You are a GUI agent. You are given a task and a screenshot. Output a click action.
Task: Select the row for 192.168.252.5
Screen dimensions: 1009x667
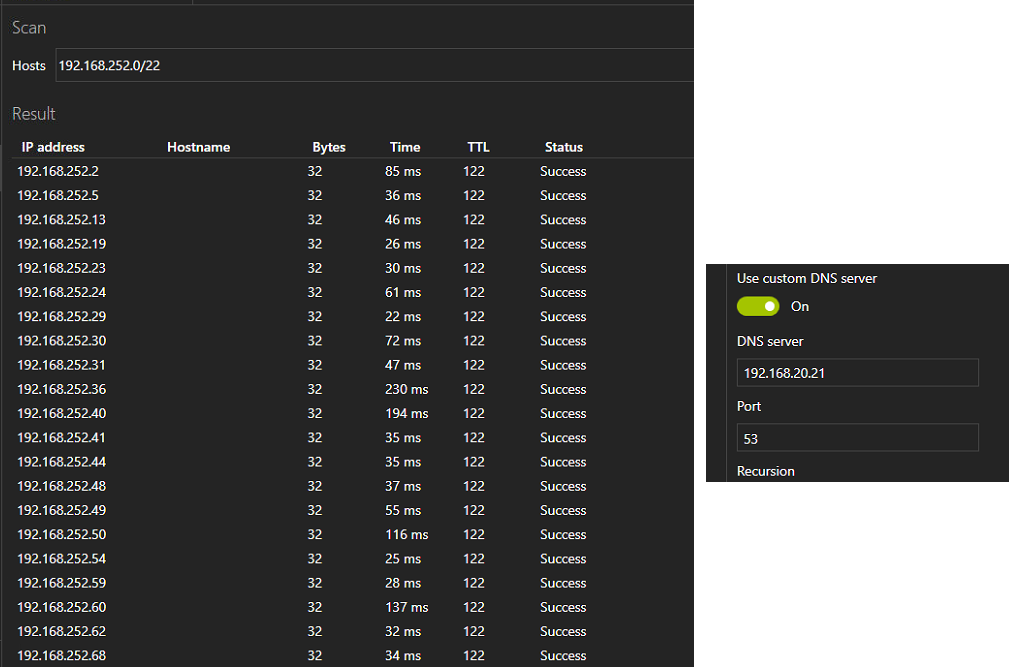[352, 196]
